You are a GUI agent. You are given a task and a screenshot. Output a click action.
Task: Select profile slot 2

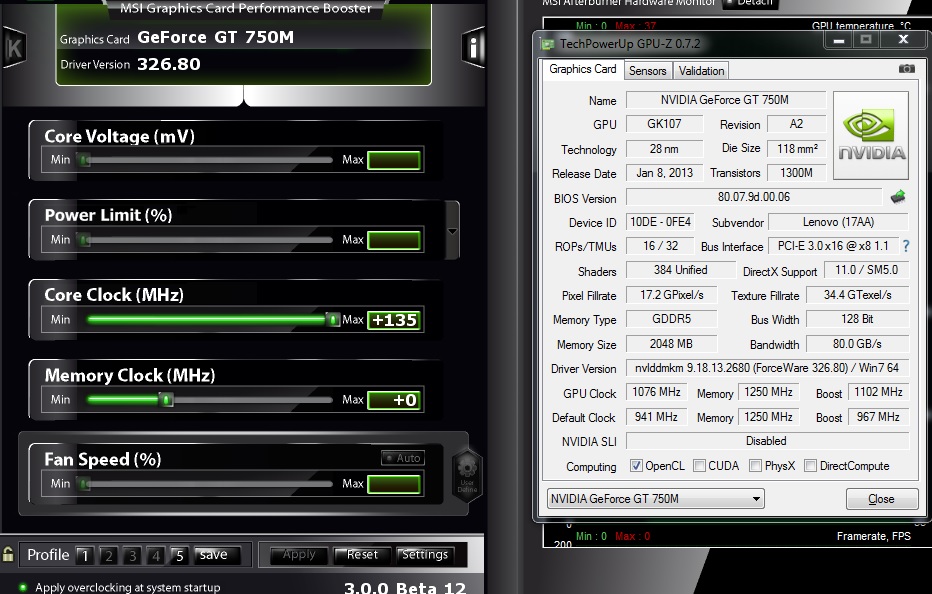click(109, 555)
